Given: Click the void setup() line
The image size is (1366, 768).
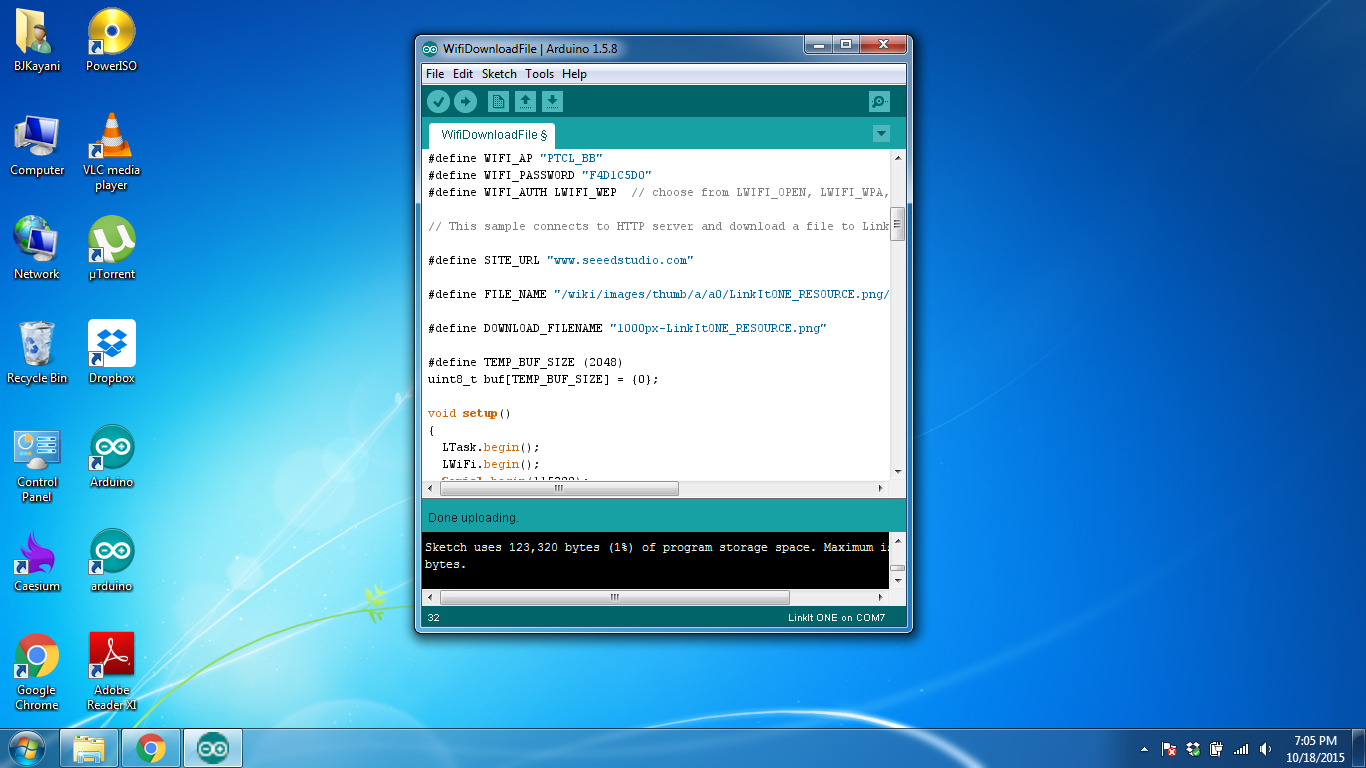Looking at the screenshot, I should point(469,413).
